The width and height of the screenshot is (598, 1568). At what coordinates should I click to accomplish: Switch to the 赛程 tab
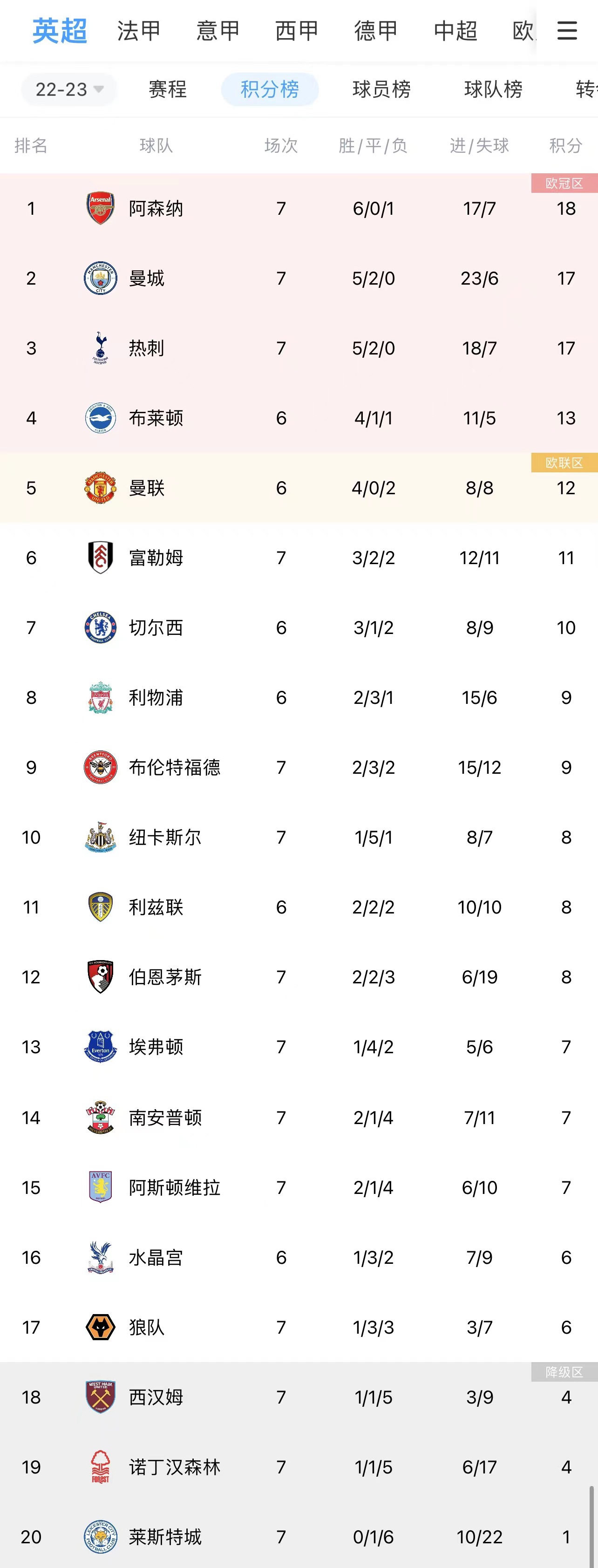pyautogui.click(x=168, y=89)
